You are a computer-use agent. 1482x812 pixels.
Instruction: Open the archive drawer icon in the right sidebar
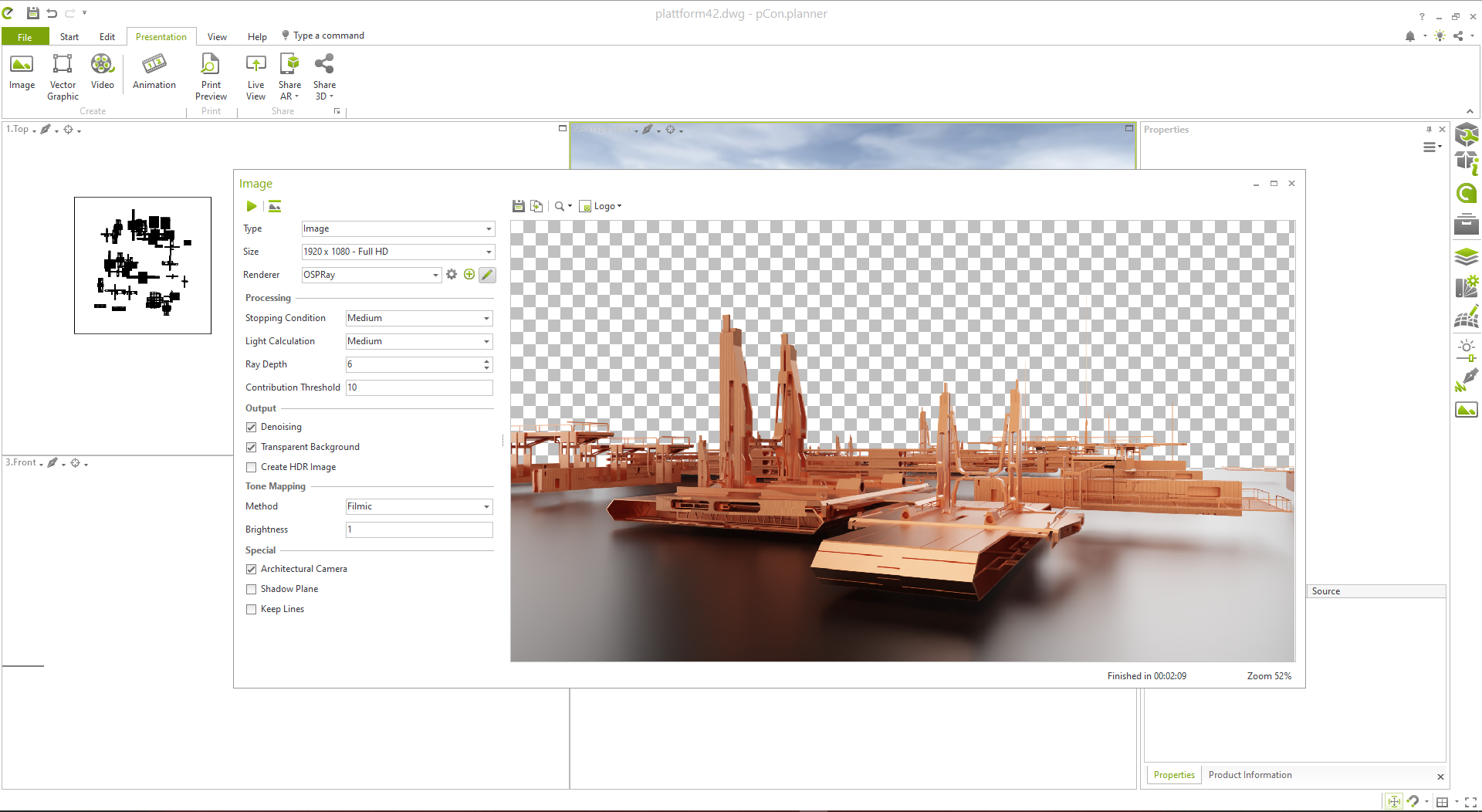tap(1467, 225)
